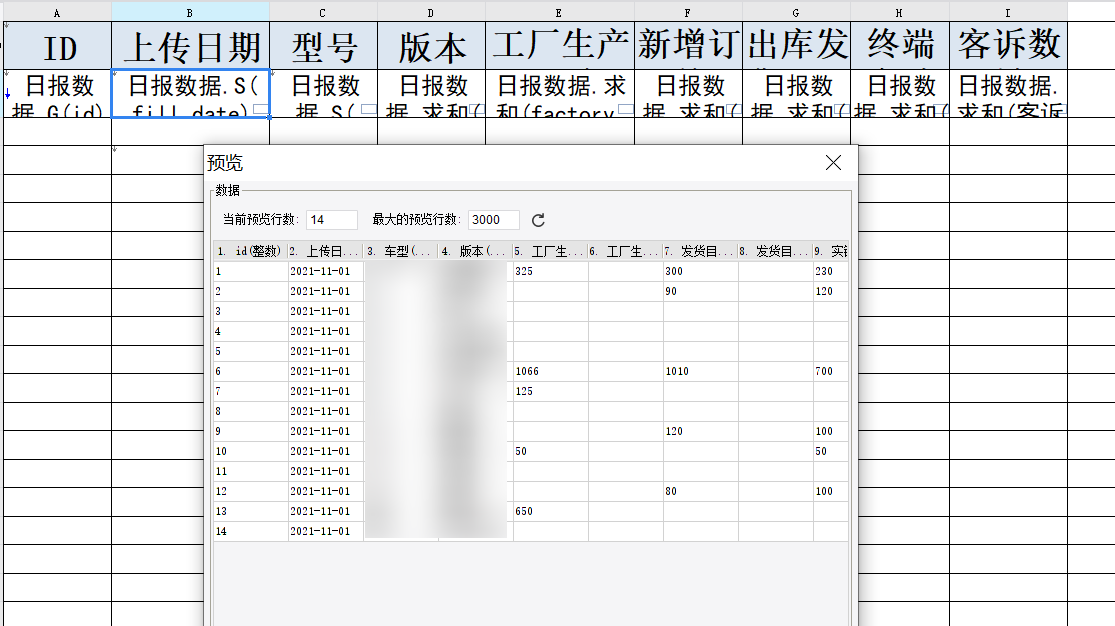Select the 客诉数 header cell
The height and width of the screenshot is (626, 1115).
[x=1008, y=46]
